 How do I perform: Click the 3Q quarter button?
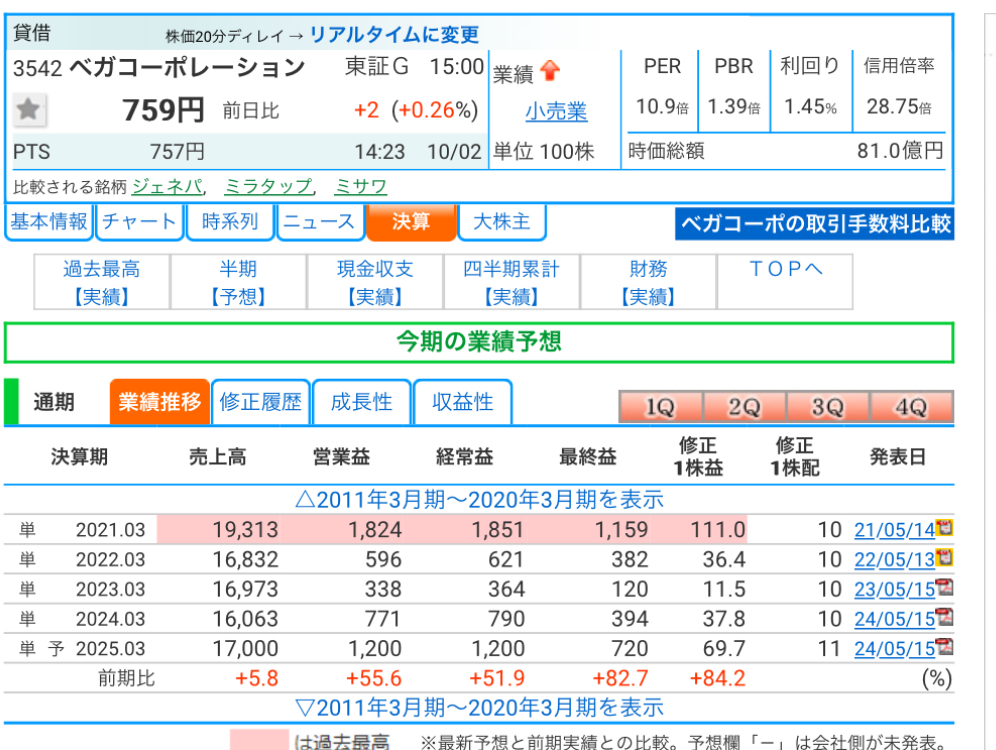pos(828,406)
